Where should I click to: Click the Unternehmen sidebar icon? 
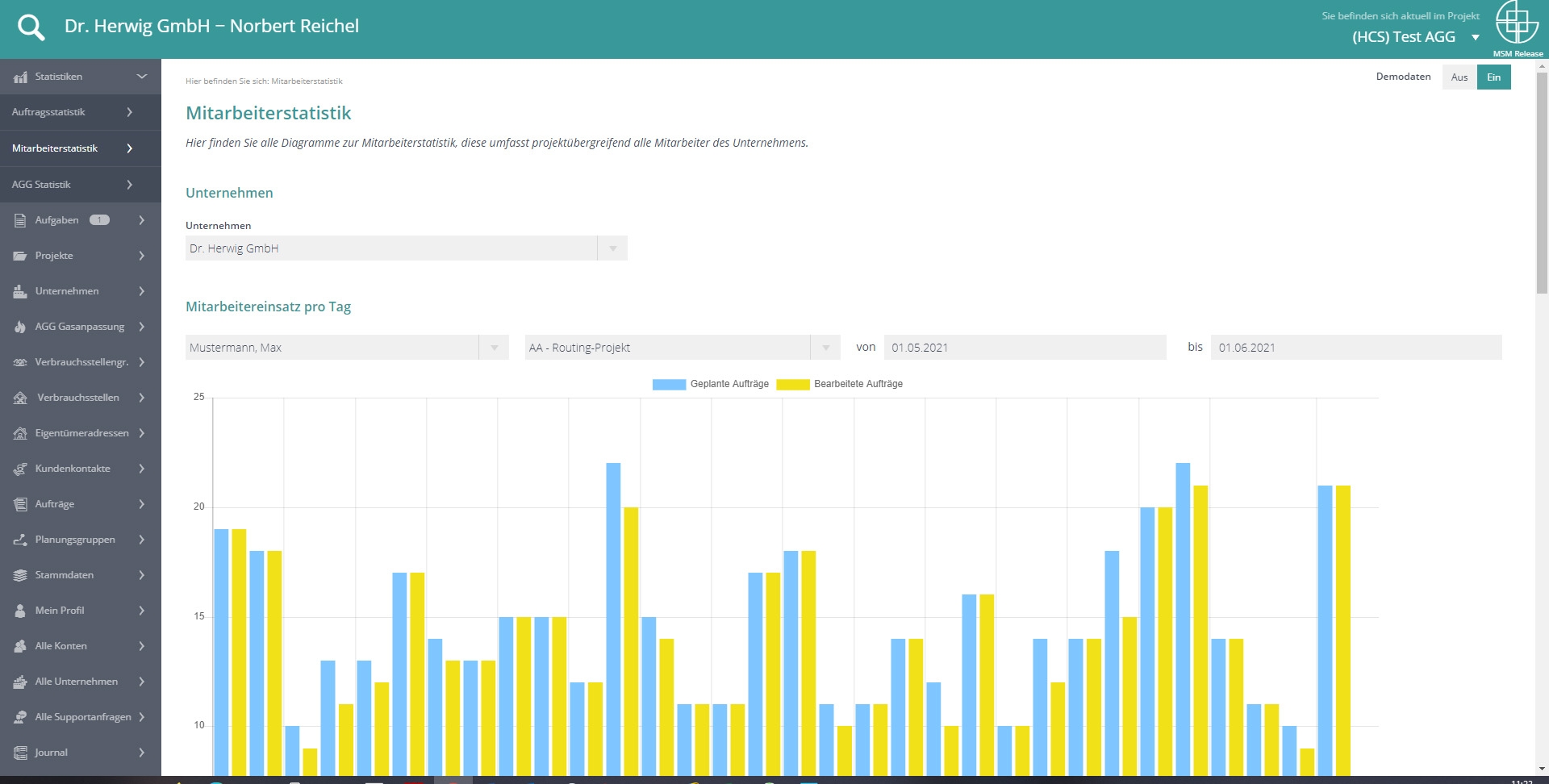[x=20, y=291]
